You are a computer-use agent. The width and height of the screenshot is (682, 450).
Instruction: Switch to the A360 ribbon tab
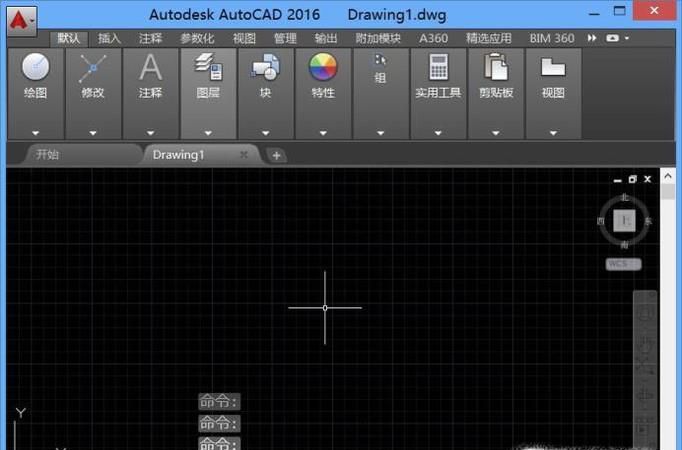pos(433,38)
